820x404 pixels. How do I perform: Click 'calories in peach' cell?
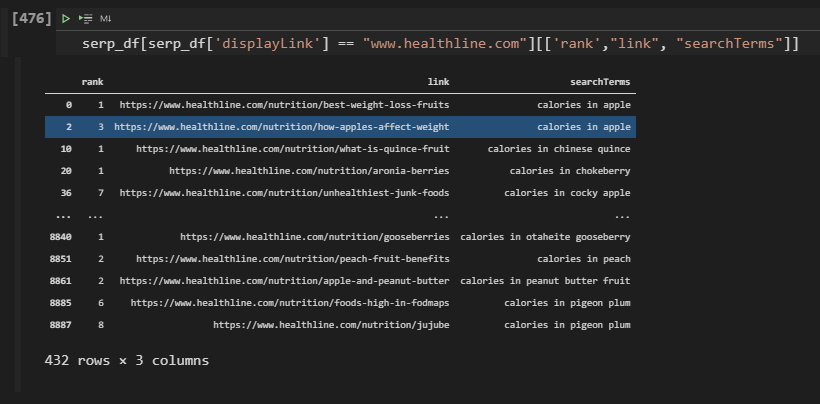tap(584, 259)
